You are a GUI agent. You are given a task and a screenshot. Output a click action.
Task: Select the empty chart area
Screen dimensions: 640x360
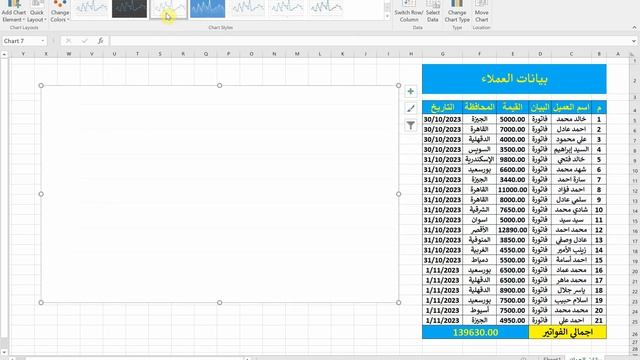[220, 194]
